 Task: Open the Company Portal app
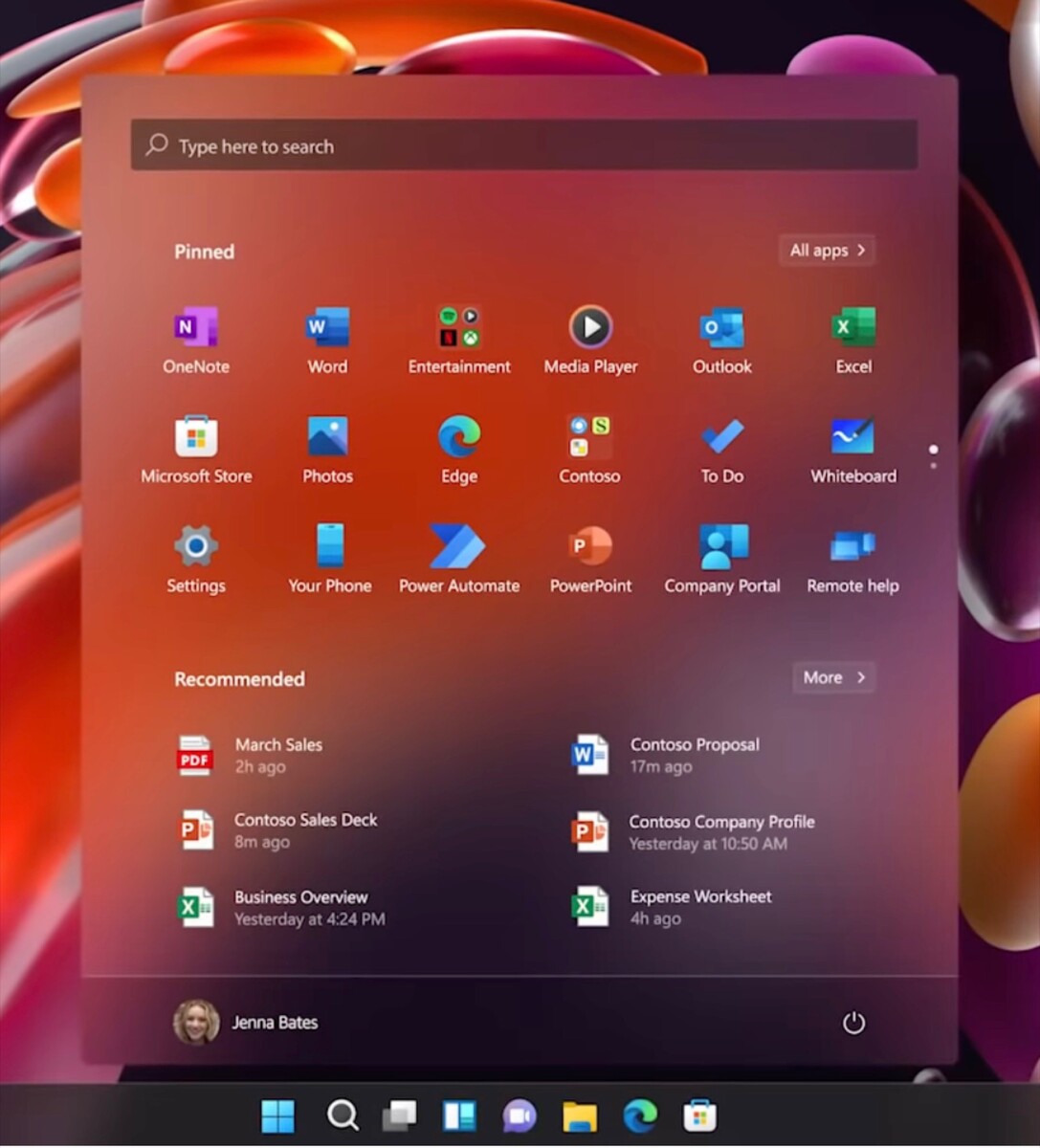coord(722,561)
